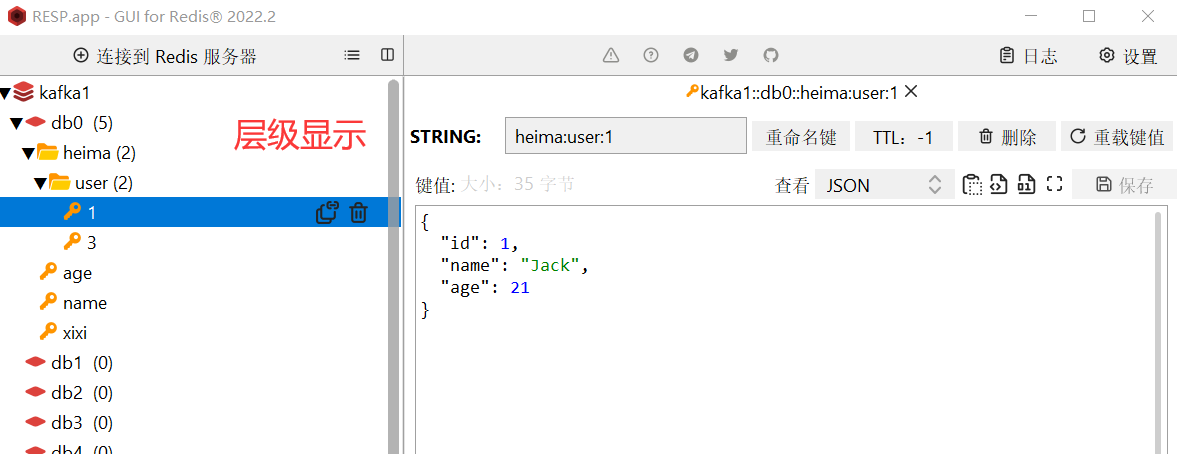Toggle the split panel layout icon
Screen dimensions: 1177x454
[387, 55]
